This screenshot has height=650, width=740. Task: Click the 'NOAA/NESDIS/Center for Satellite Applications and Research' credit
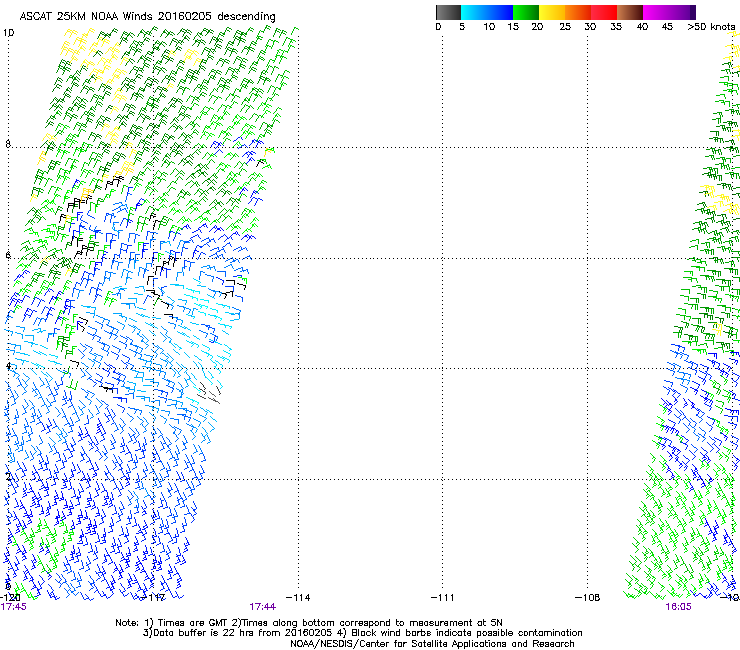pyautogui.click(x=432, y=644)
